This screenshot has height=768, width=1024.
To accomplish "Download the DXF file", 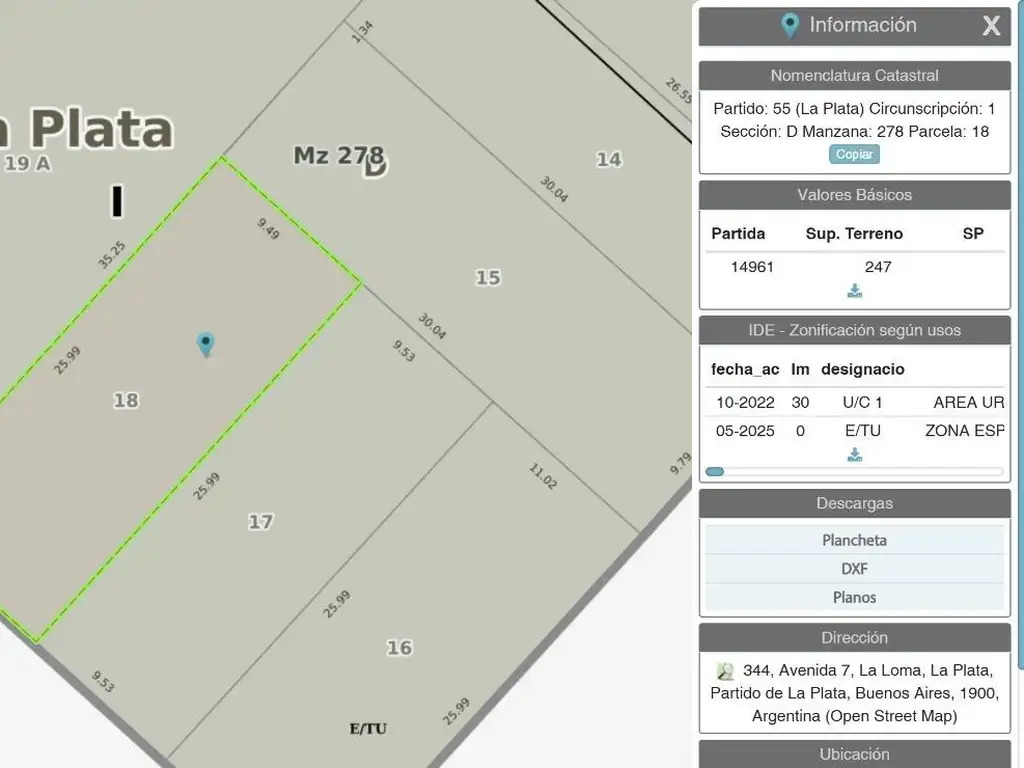I will click(x=854, y=569).
